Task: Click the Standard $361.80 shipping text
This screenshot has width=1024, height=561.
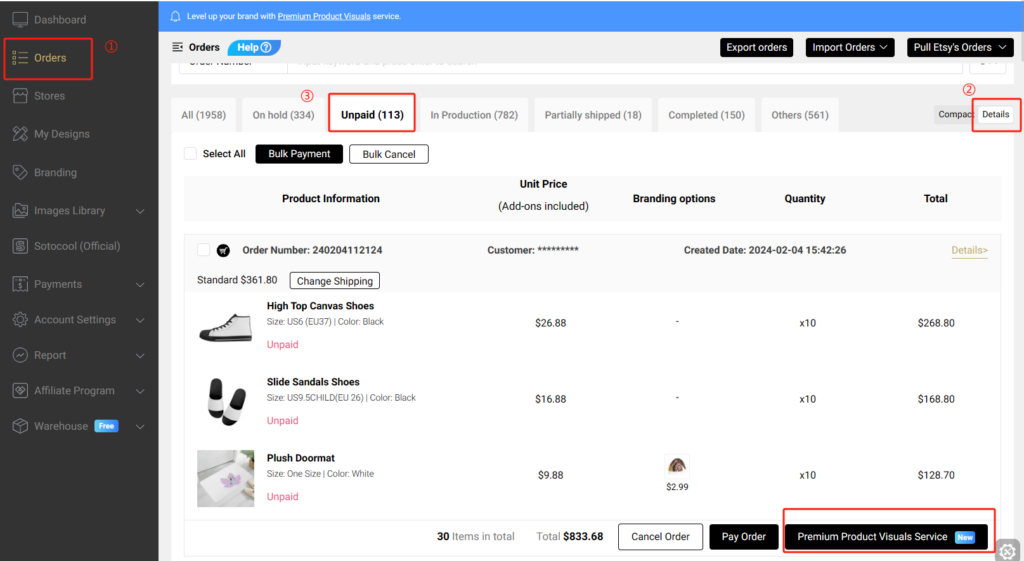Action: pos(237,280)
